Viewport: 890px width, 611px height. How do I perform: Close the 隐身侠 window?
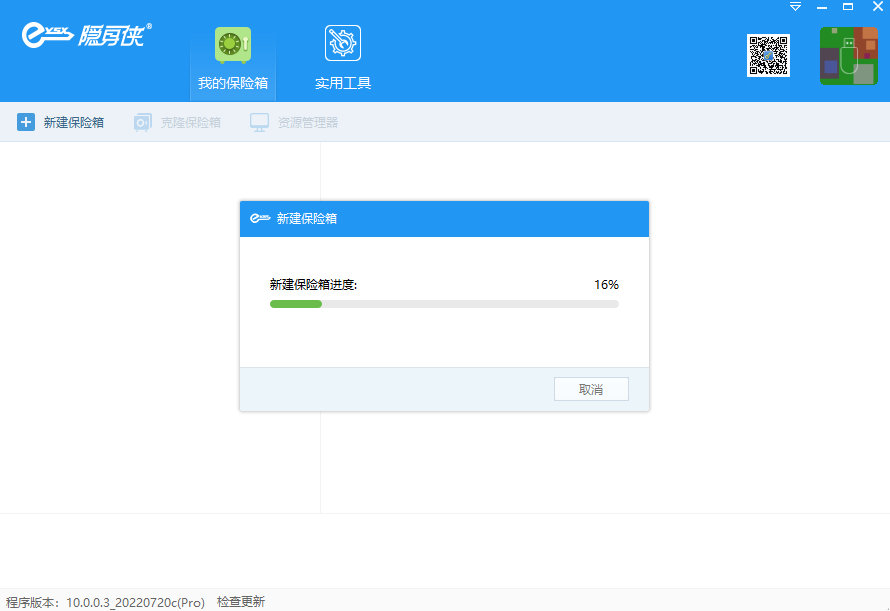click(877, 7)
